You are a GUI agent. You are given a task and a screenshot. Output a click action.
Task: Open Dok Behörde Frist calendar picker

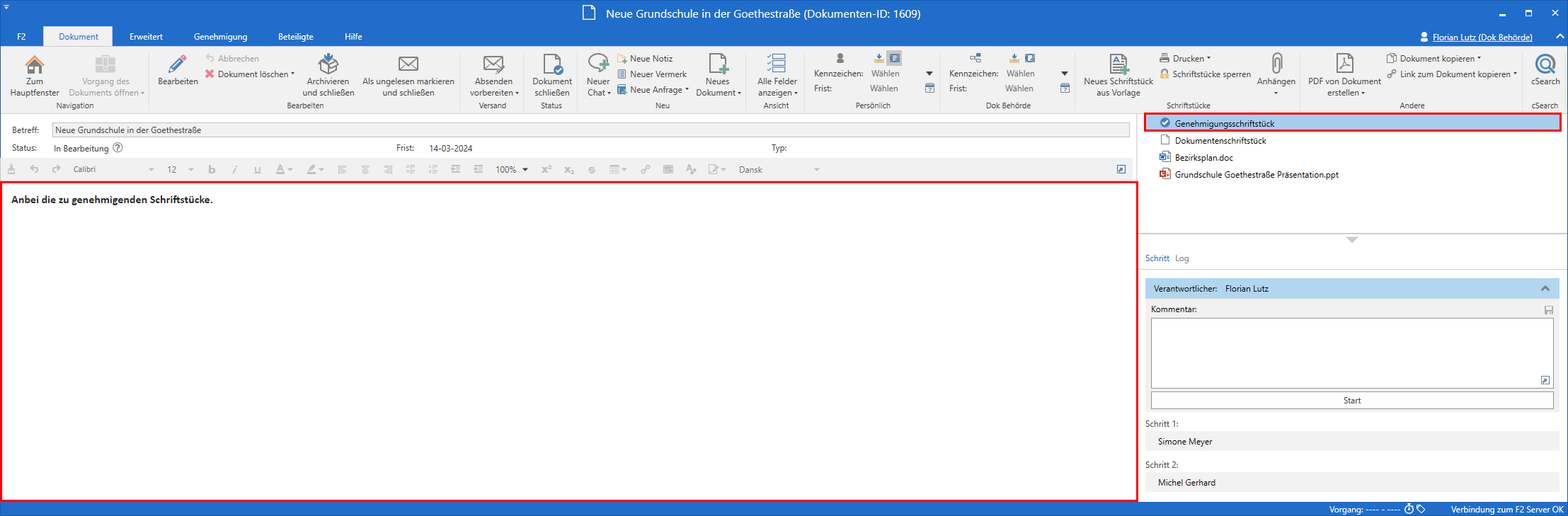(x=1065, y=88)
